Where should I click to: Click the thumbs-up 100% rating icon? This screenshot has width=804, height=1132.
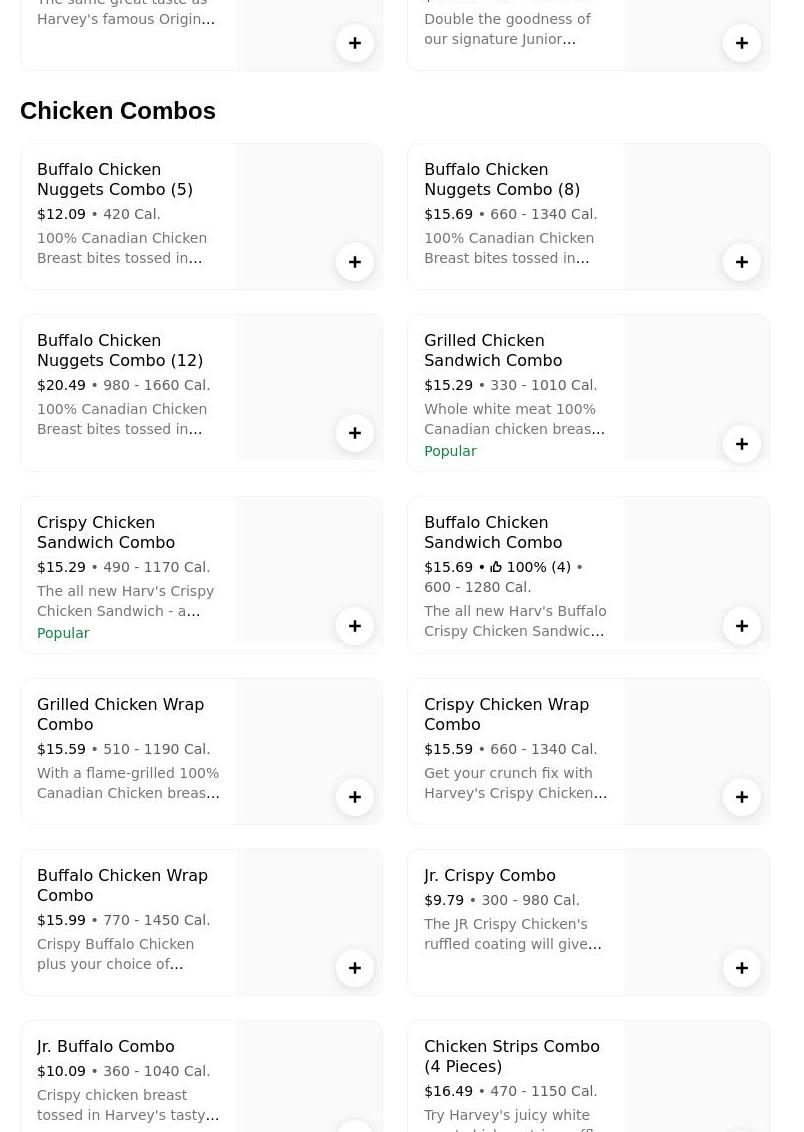point(496,567)
